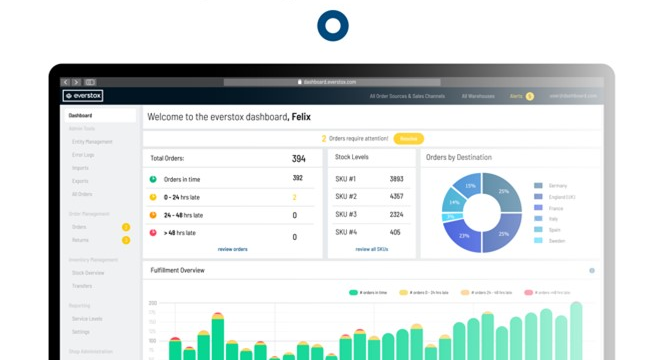Image resolution: width=661 pixels, height=360 pixels.
Task: Toggle Italy legend swatch
Action: [538, 218]
